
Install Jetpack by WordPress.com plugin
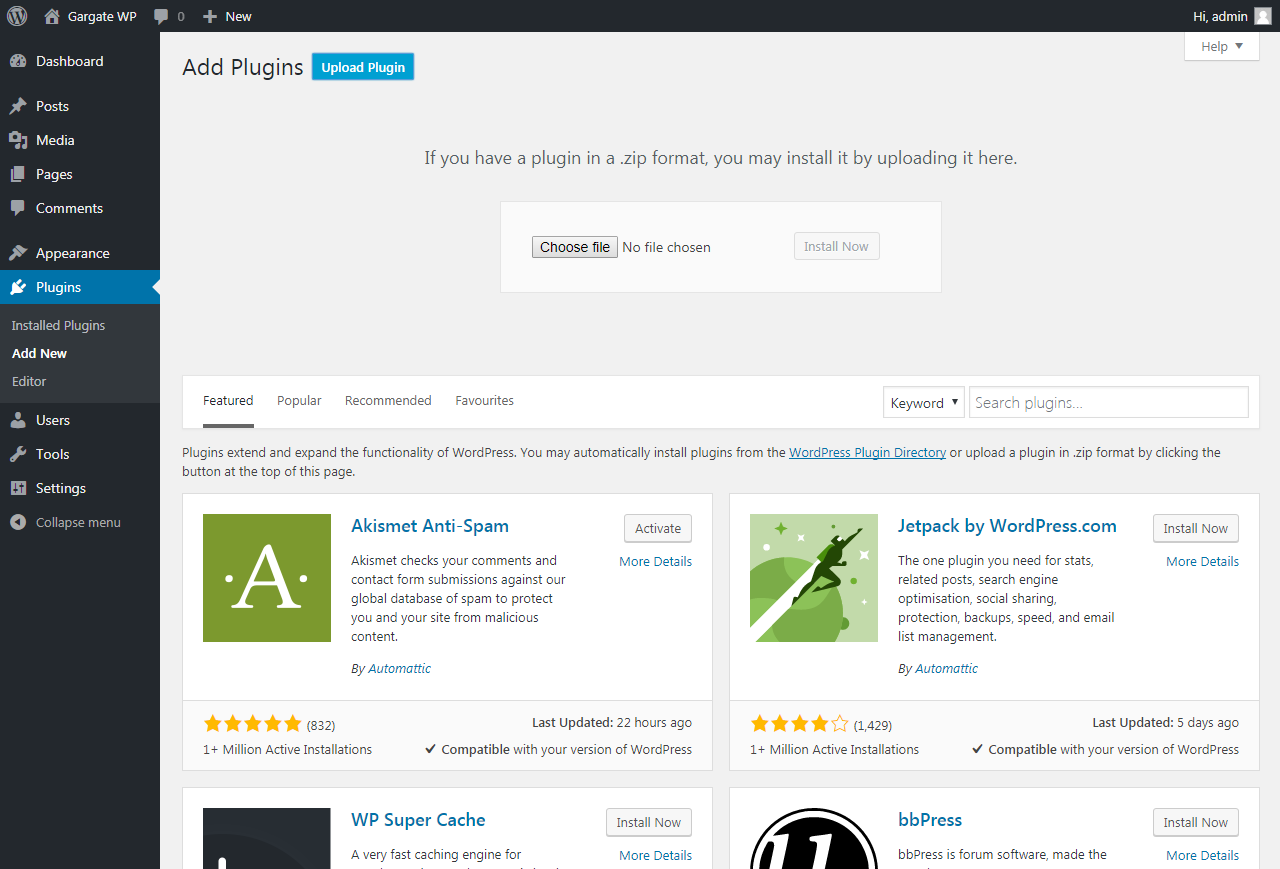(1196, 528)
